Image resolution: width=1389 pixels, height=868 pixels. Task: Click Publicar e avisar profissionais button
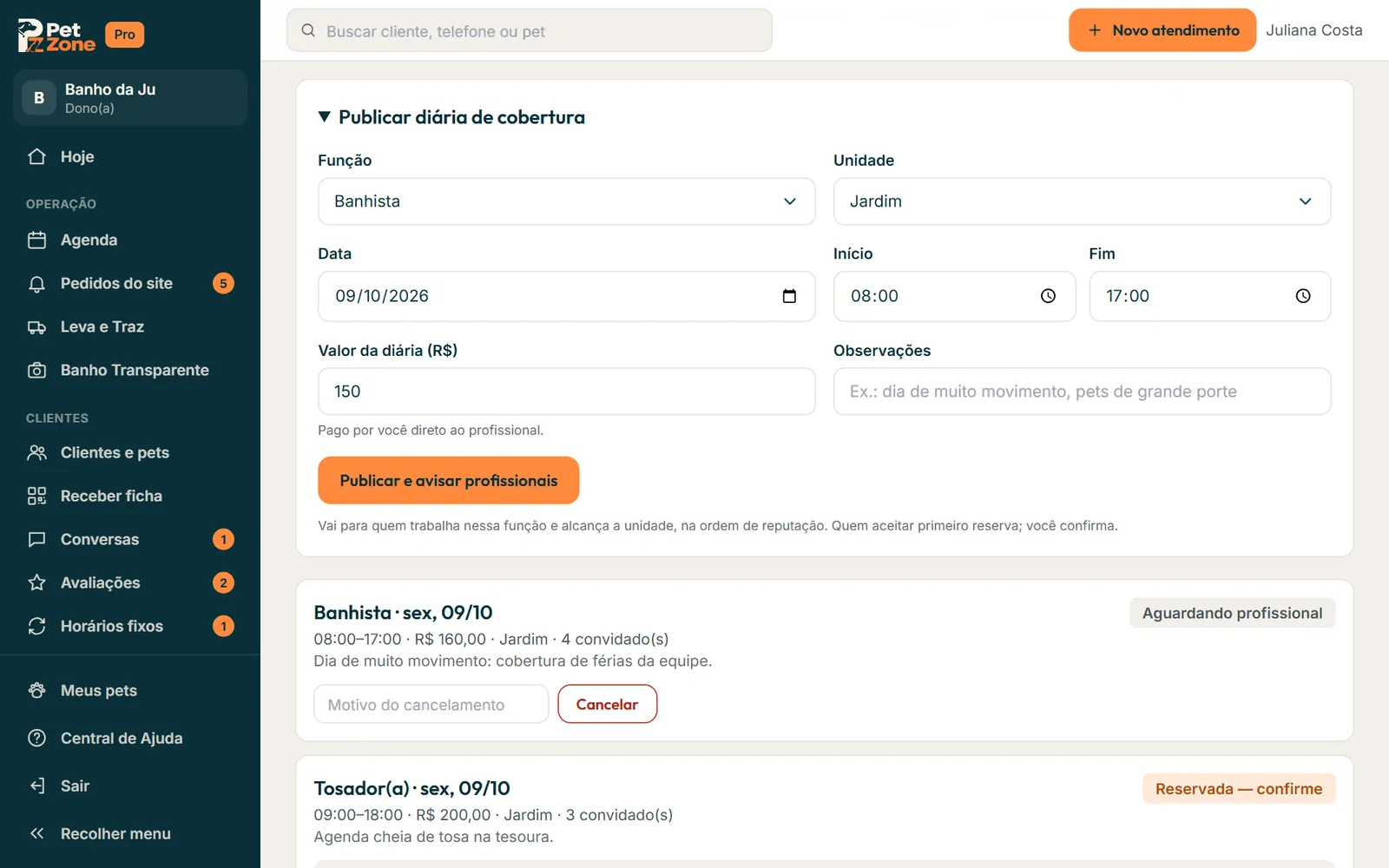[x=448, y=480]
